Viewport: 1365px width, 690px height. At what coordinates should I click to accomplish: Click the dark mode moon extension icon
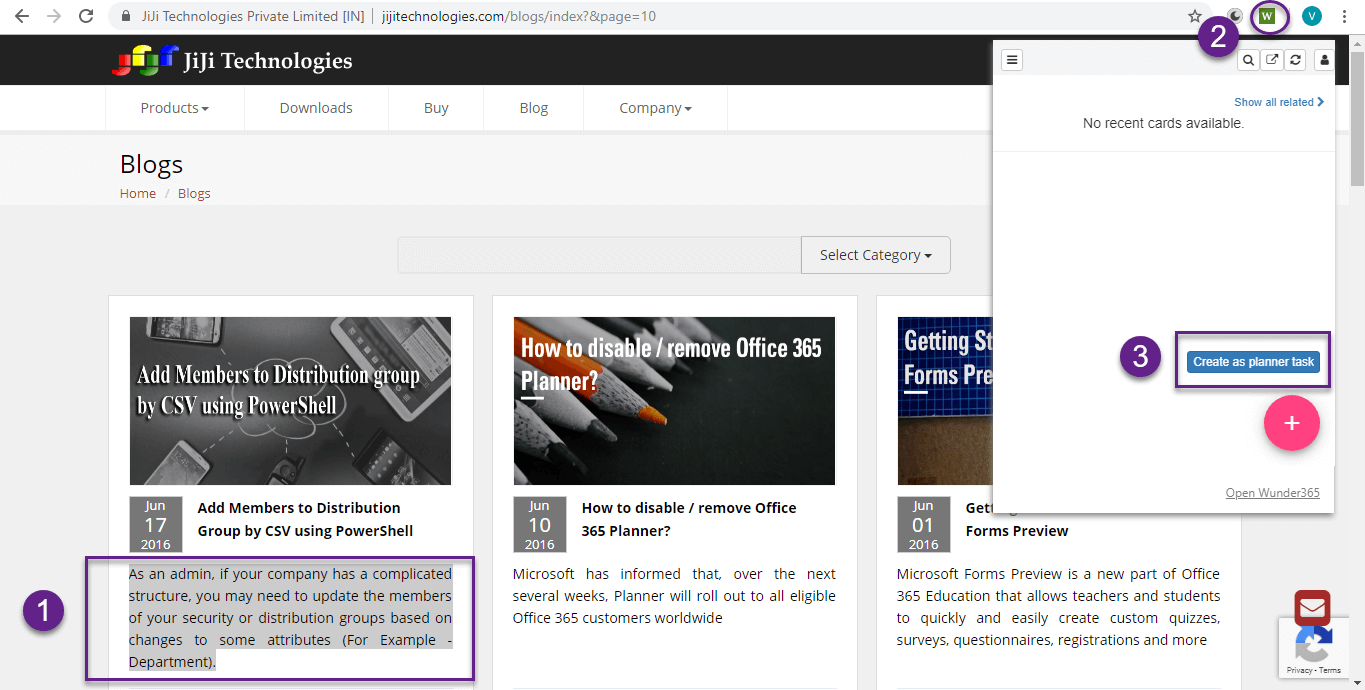(1236, 16)
